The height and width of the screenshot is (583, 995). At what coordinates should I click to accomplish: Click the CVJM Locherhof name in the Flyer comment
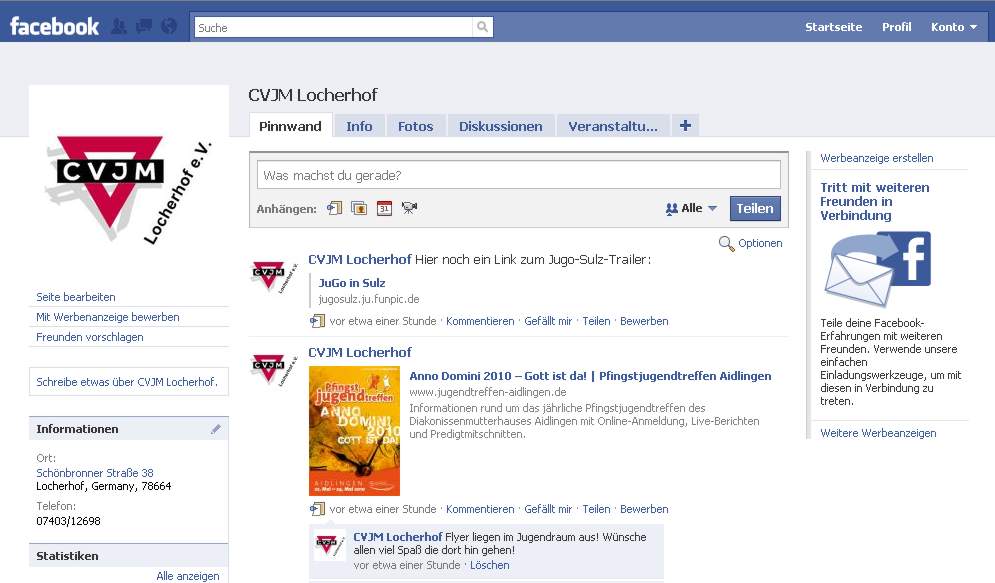click(398, 537)
